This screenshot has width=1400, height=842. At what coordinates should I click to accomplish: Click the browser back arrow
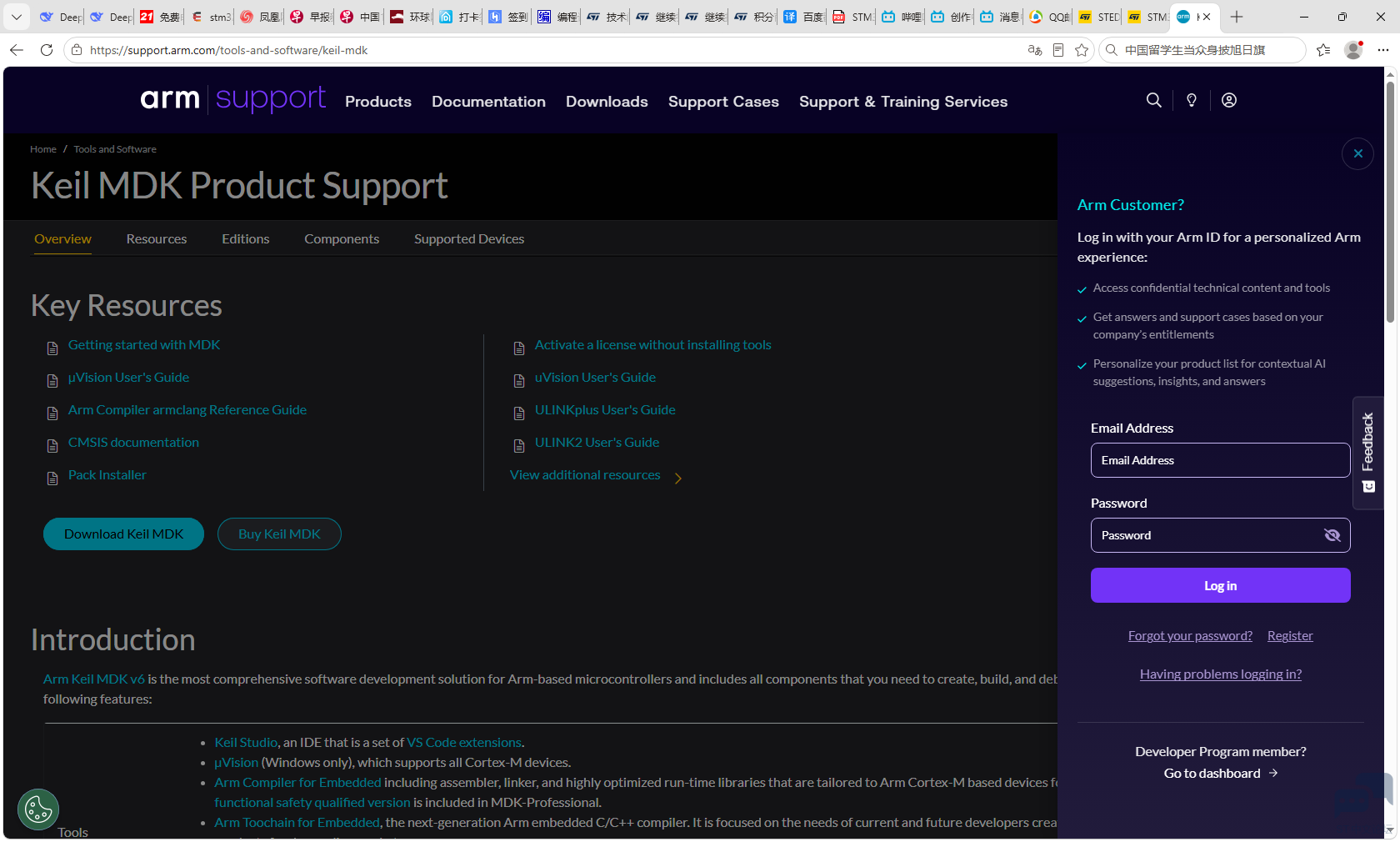tap(17, 50)
